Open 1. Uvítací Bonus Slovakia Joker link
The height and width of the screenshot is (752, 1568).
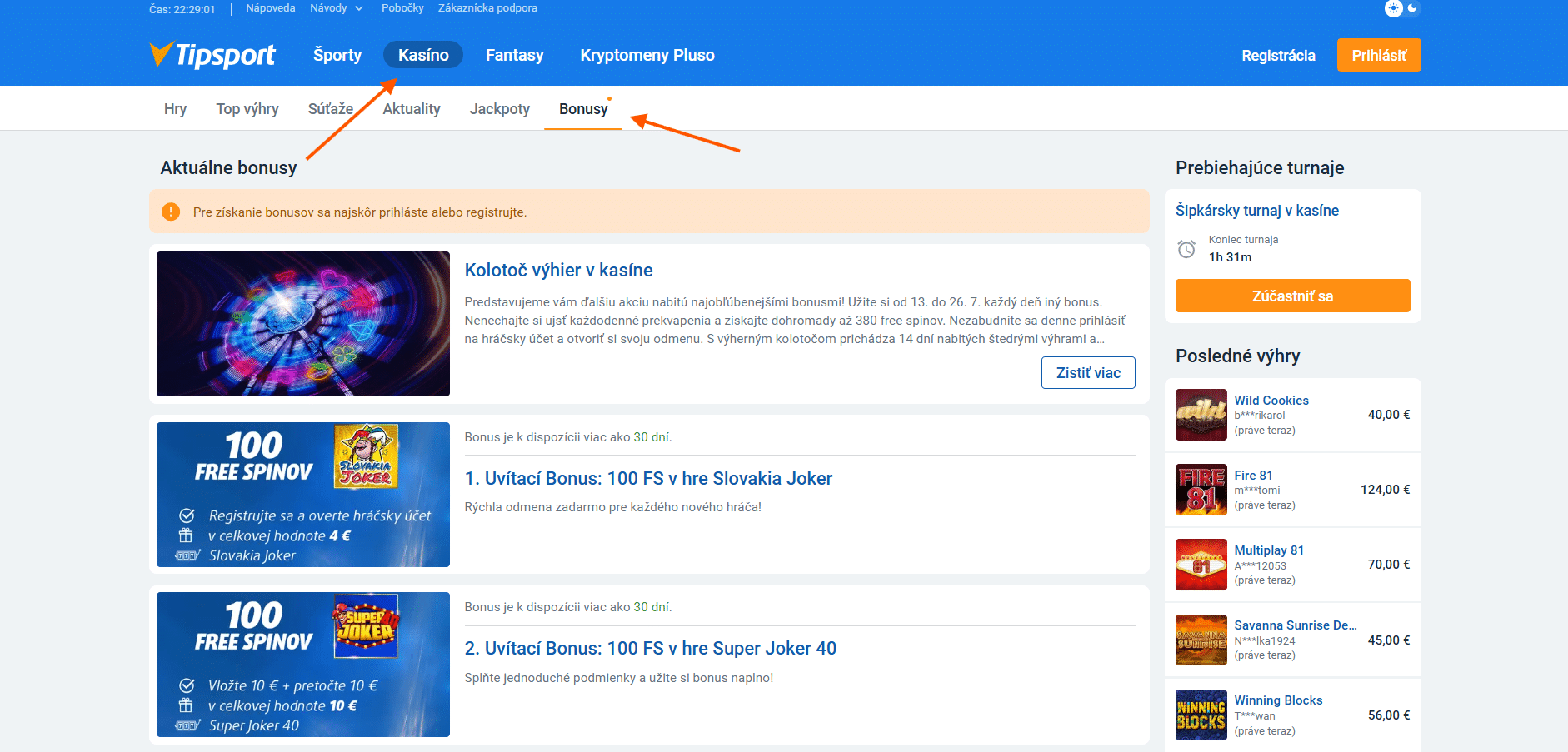[x=648, y=478]
